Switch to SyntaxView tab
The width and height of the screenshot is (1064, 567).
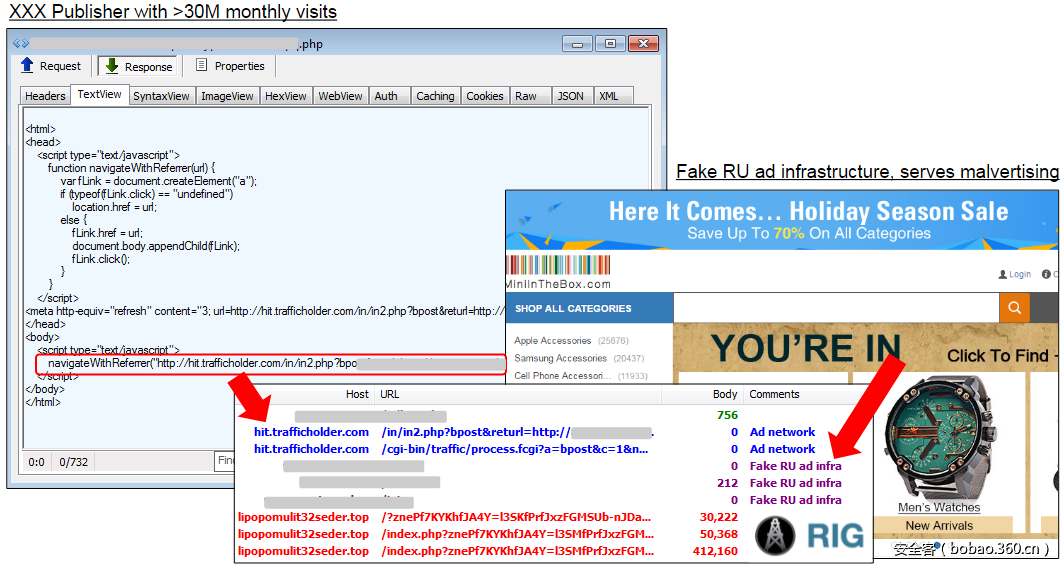pyautogui.click(x=162, y=96)
